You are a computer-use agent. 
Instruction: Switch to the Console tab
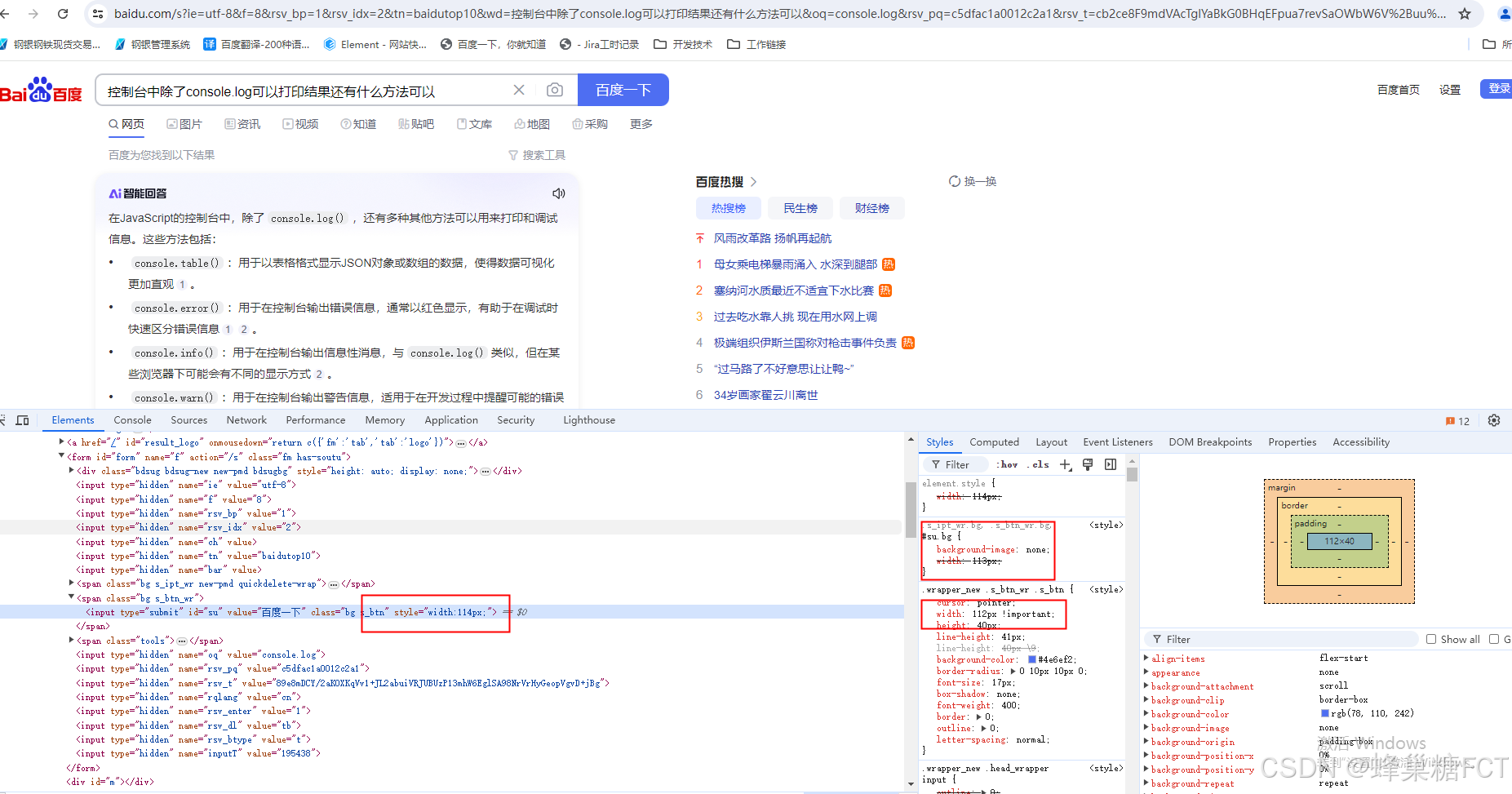coord(132,420)
